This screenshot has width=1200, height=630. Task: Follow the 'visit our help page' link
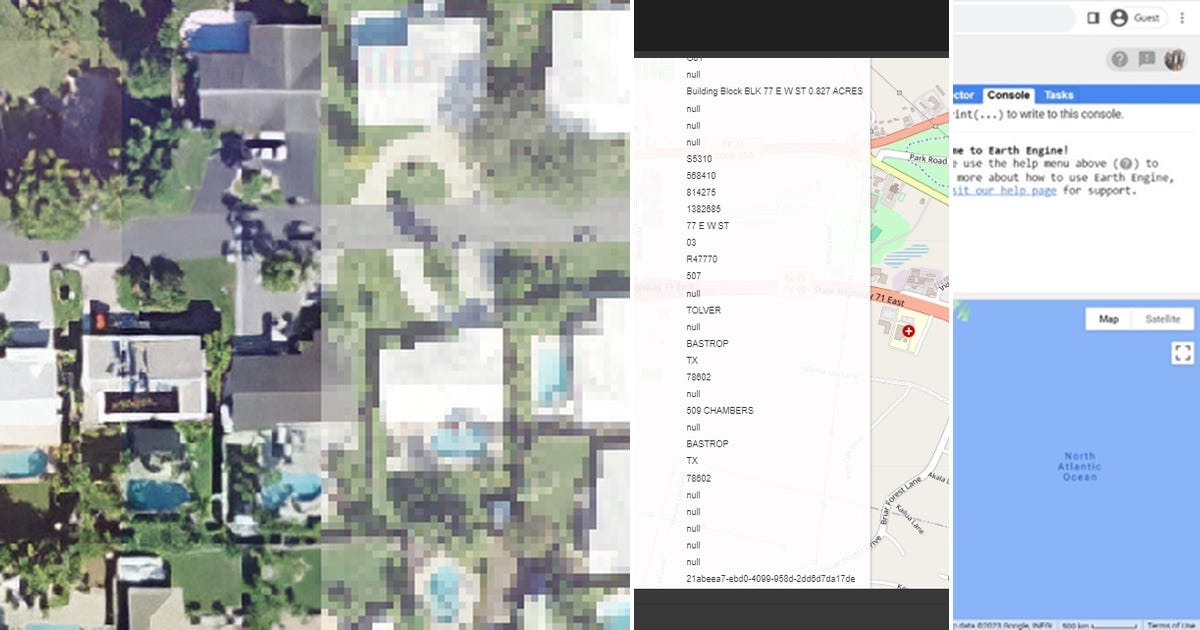[1004, 191]
